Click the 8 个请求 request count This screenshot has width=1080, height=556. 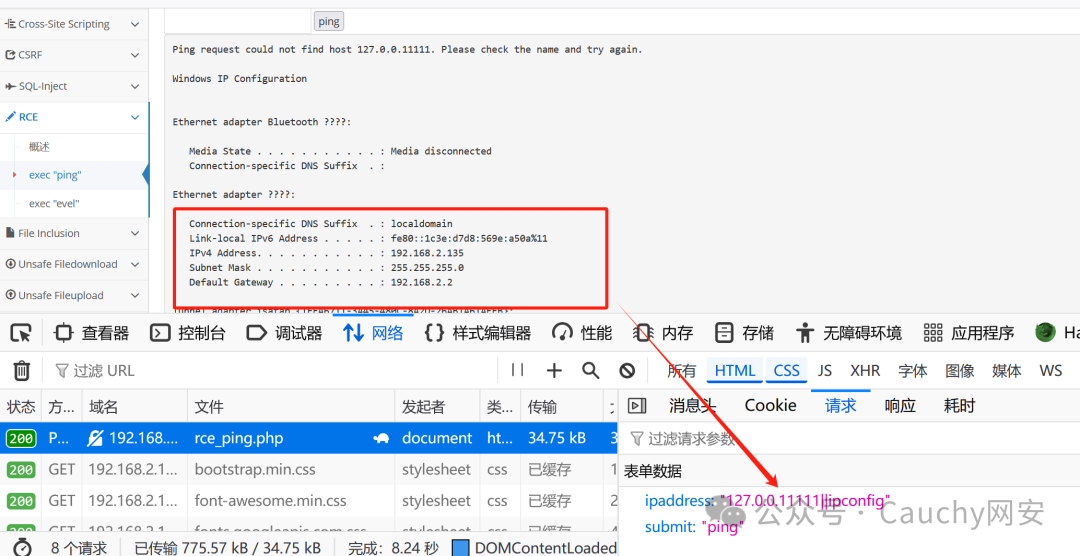pyautogui.click(x=79, y=548)
